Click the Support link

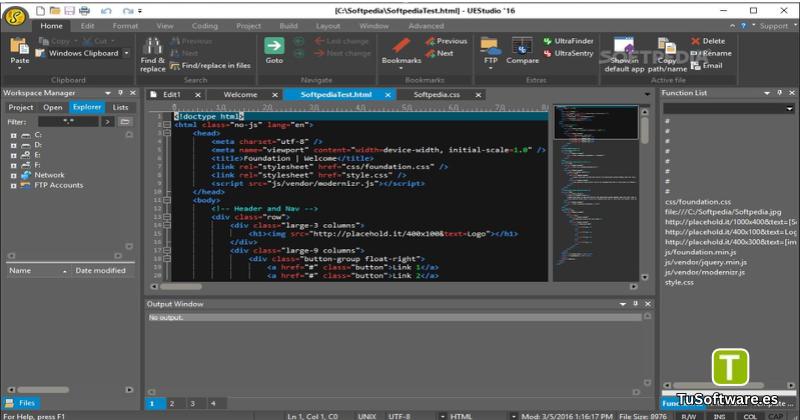pyautogui.click(x=774, y=26)
